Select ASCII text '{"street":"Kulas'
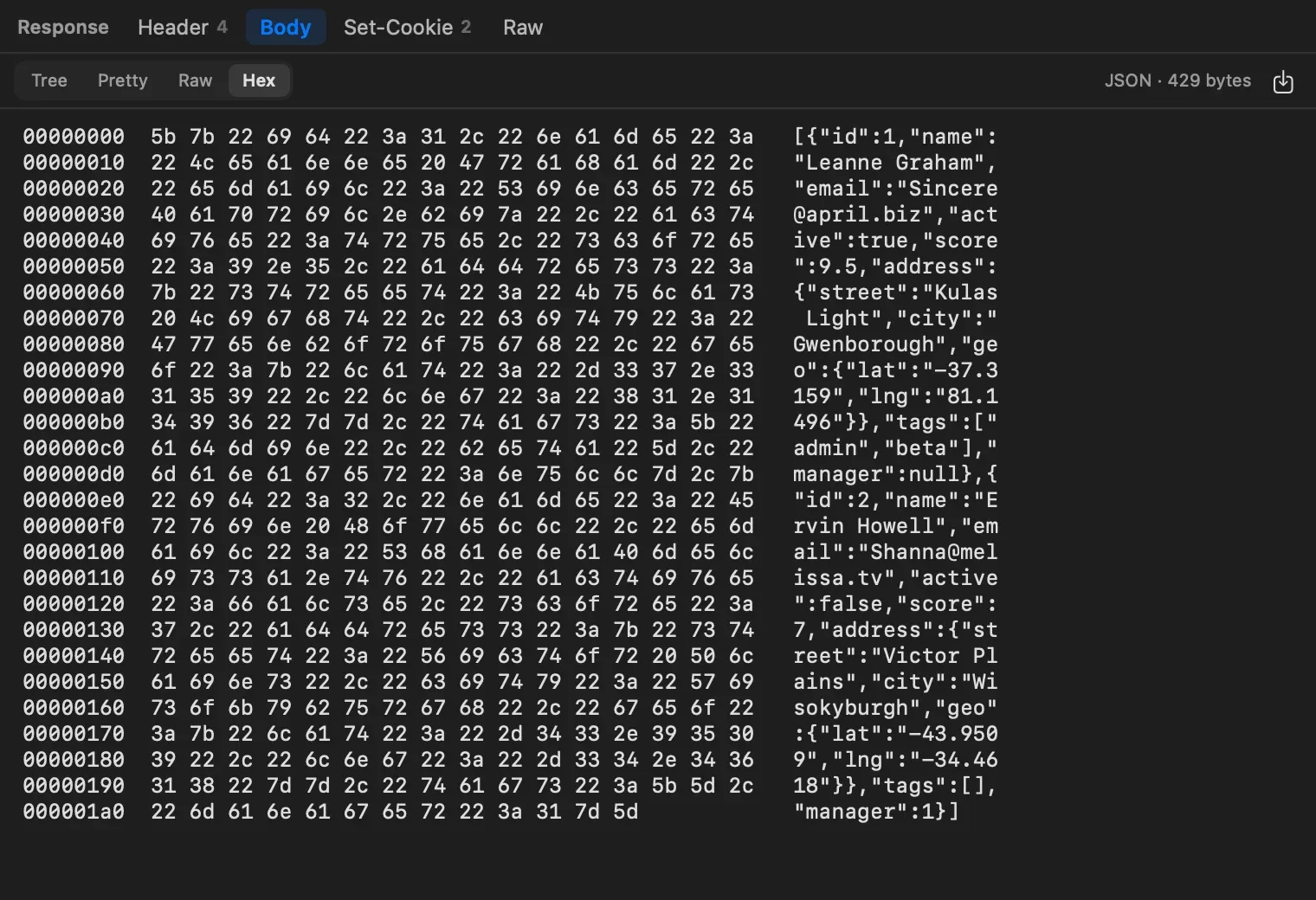Screen dimensions: 1316x900 [x=895, y=292]
